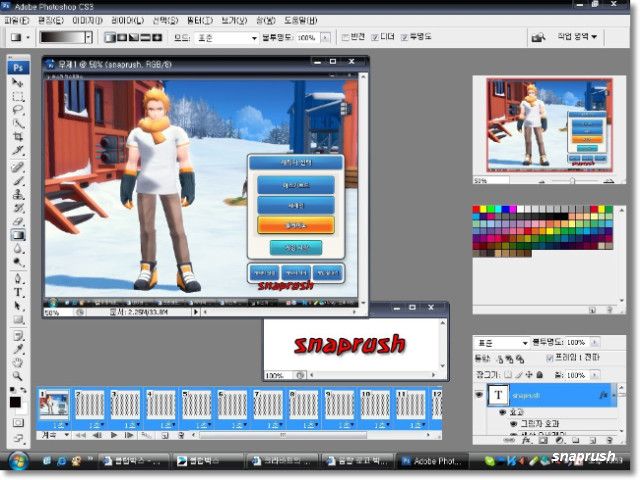Select the Eraser tool
The image size is (640, 480).
(18, 221)
